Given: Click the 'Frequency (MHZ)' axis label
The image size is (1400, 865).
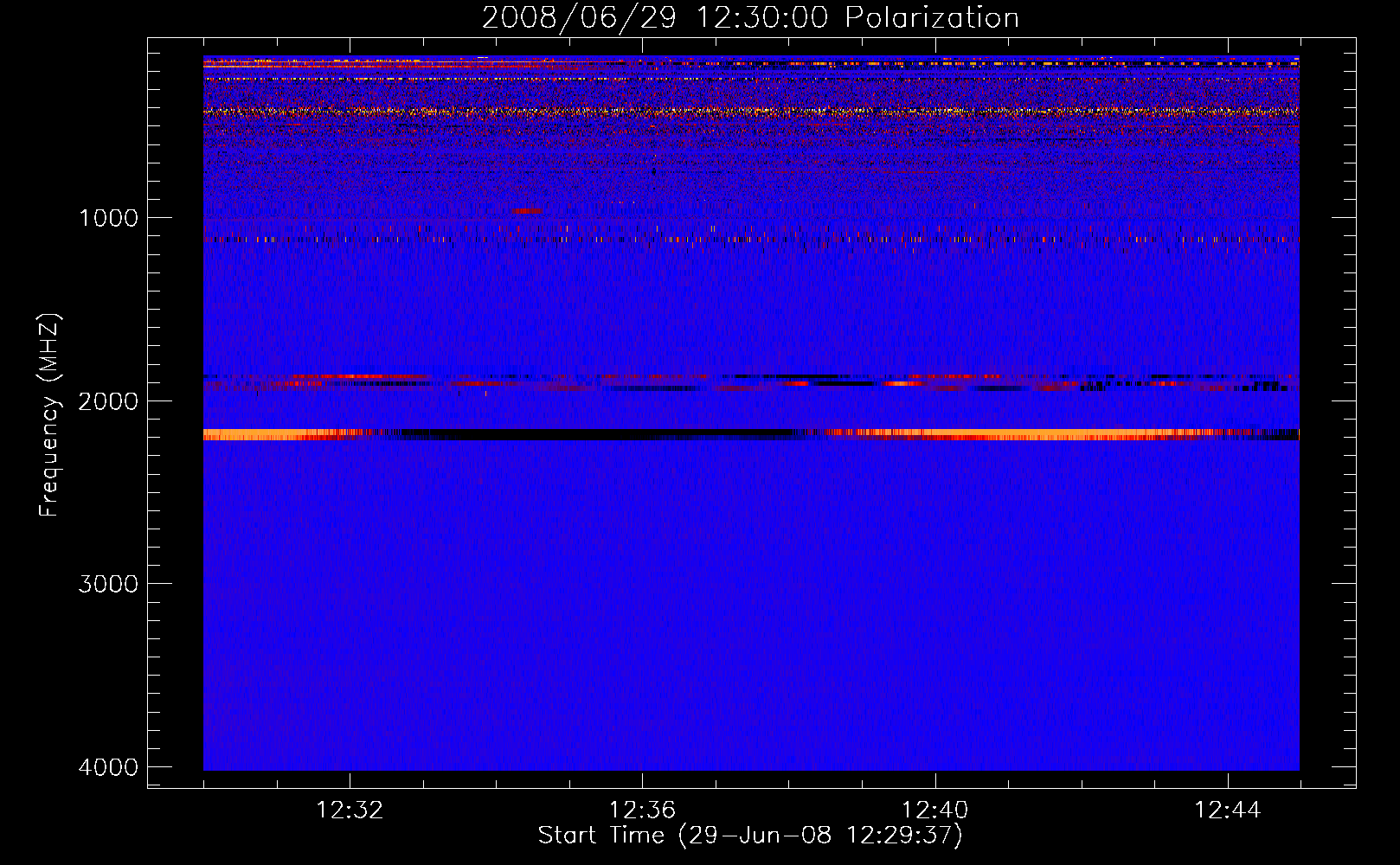Looking at the screenshot, I should [50, 415].
